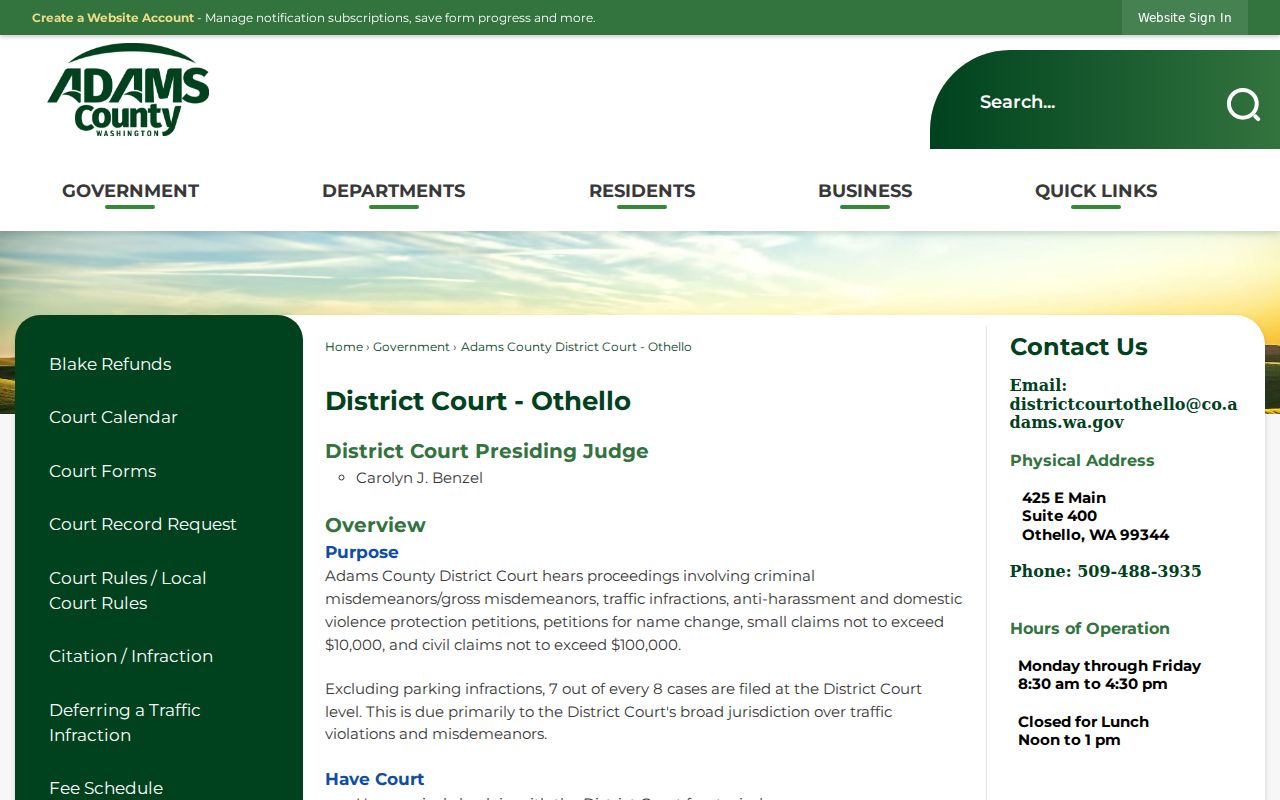Click the District Court Presiding Judge heading
This screenshot has width=1280, height=800.
coord(487,451)
